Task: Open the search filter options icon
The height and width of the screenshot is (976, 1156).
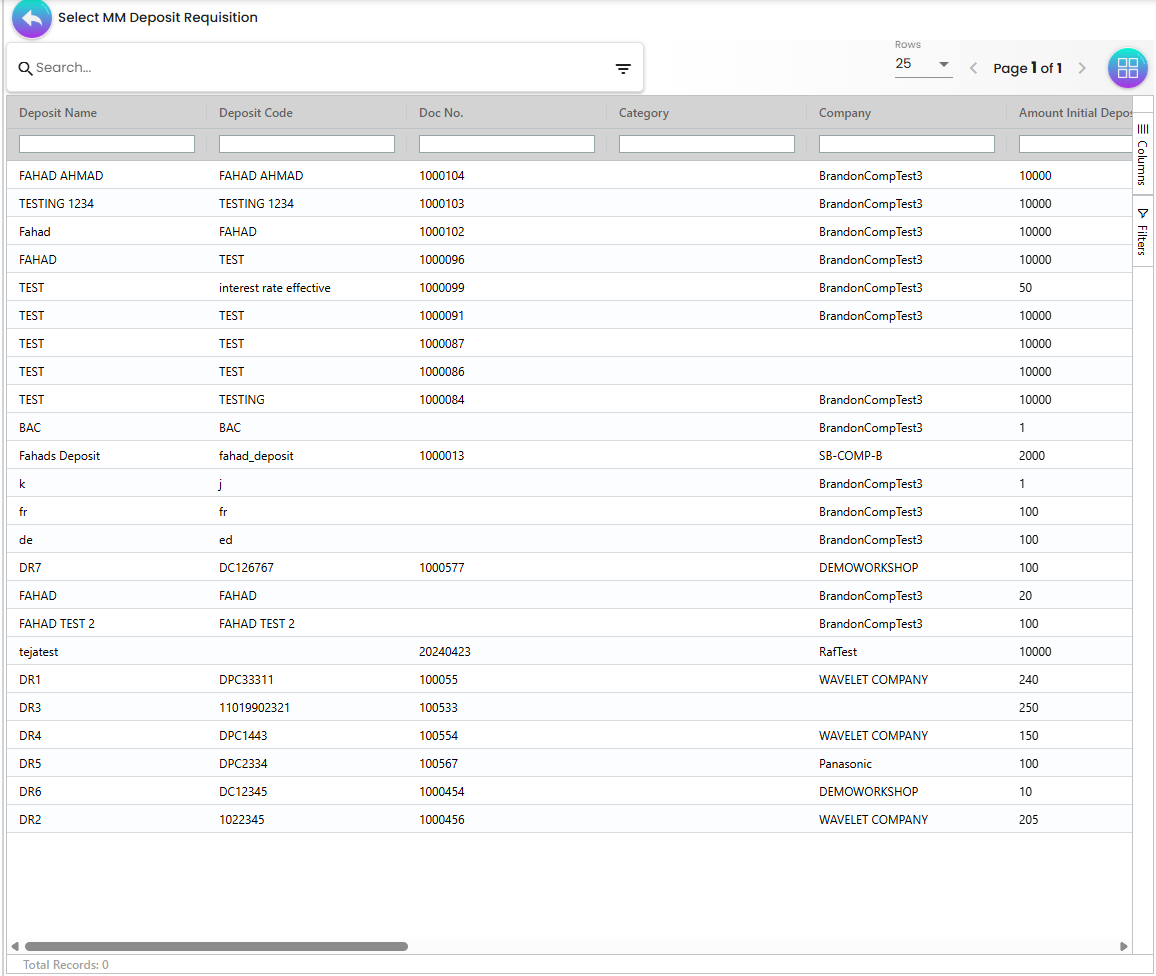Action: point(623,69)
